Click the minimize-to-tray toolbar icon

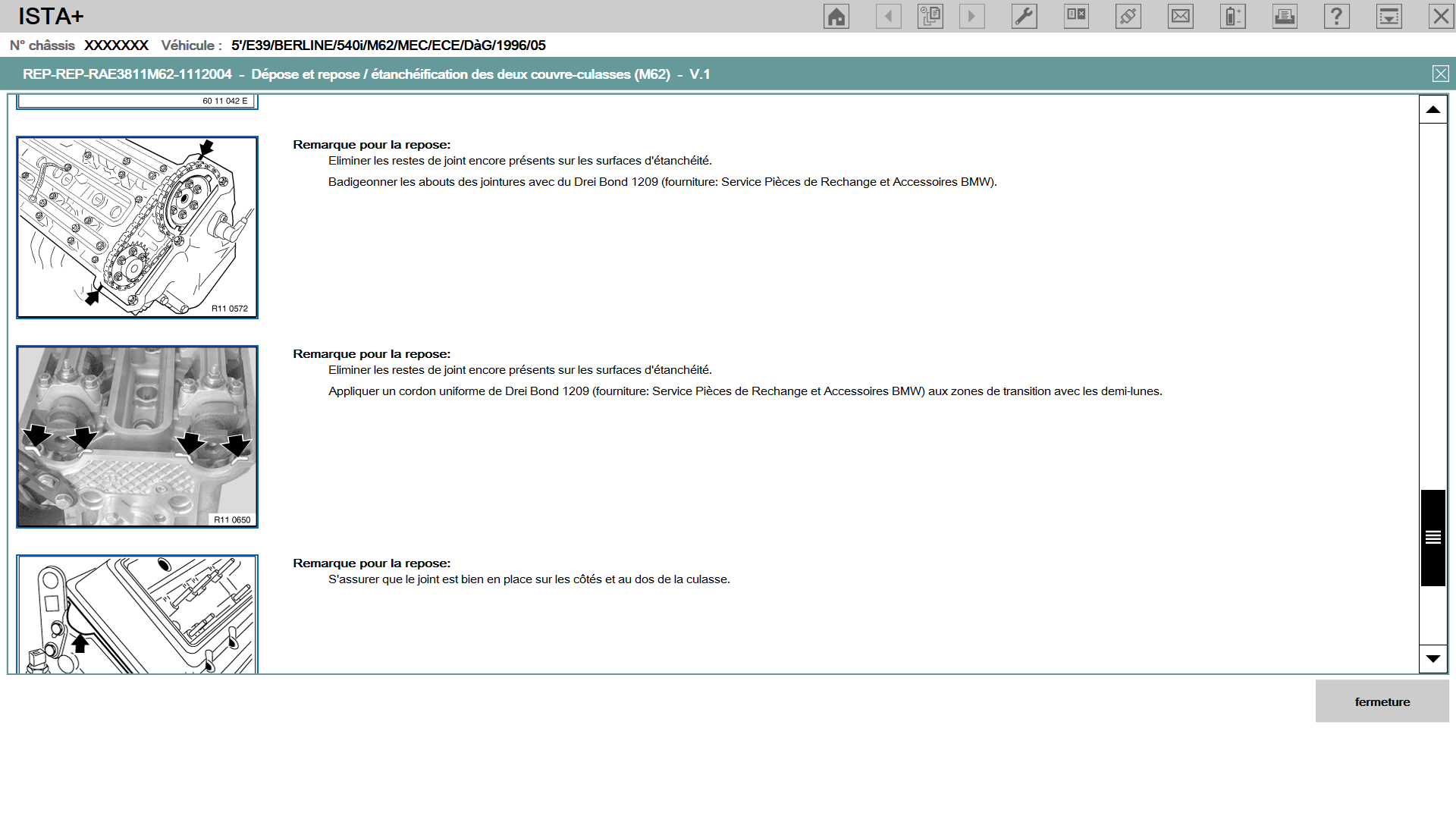coord(1389,16)
